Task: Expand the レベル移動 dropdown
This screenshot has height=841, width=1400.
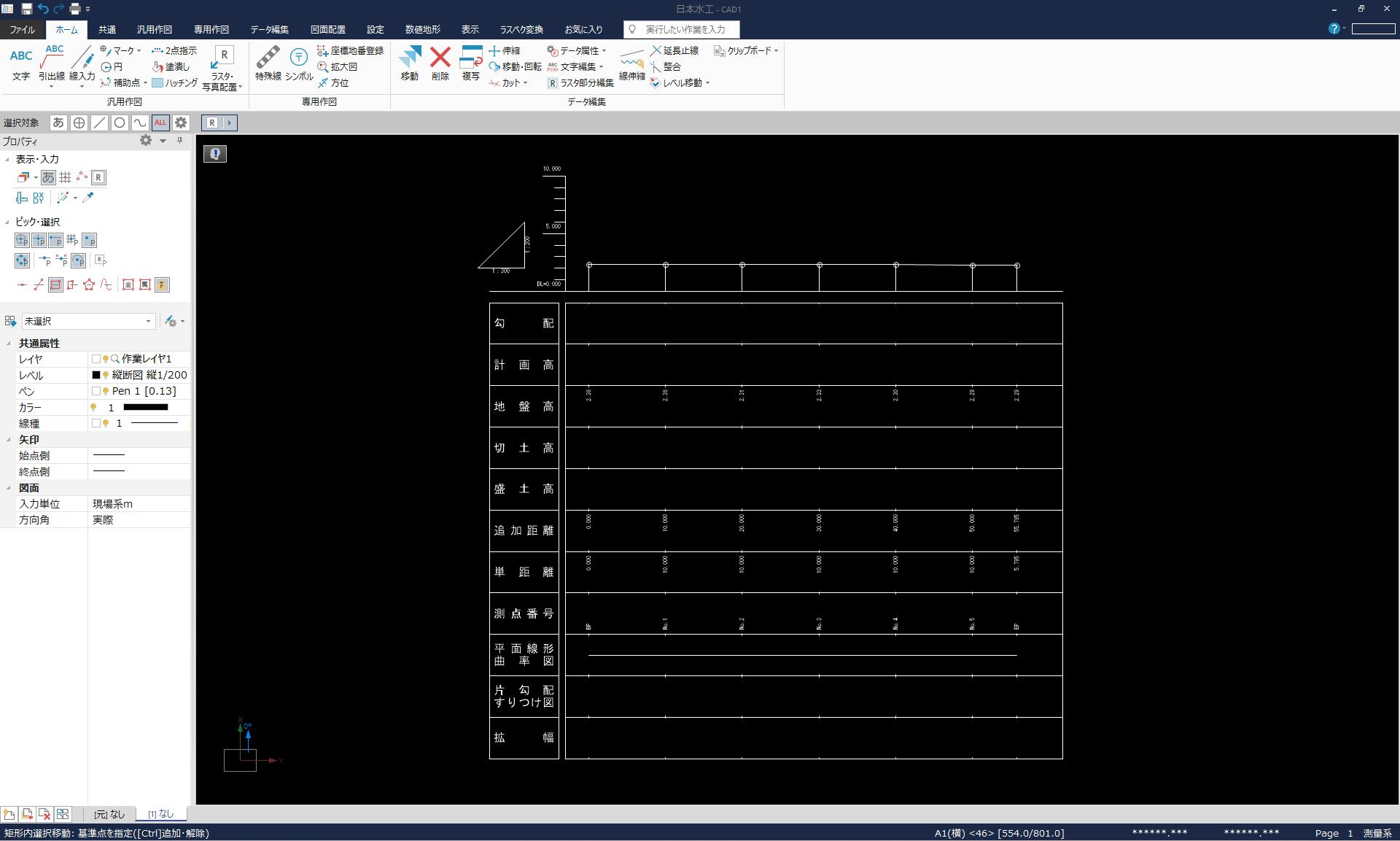Action: tap(707, 82)
